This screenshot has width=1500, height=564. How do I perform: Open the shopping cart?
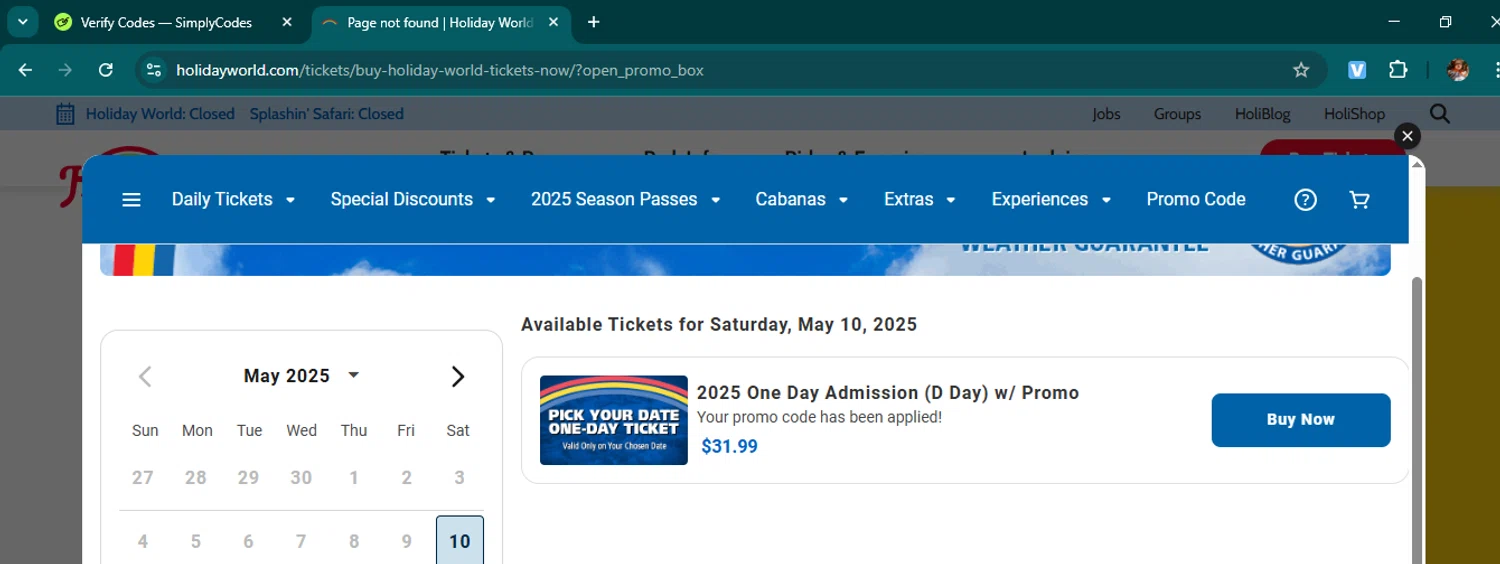1359,200
